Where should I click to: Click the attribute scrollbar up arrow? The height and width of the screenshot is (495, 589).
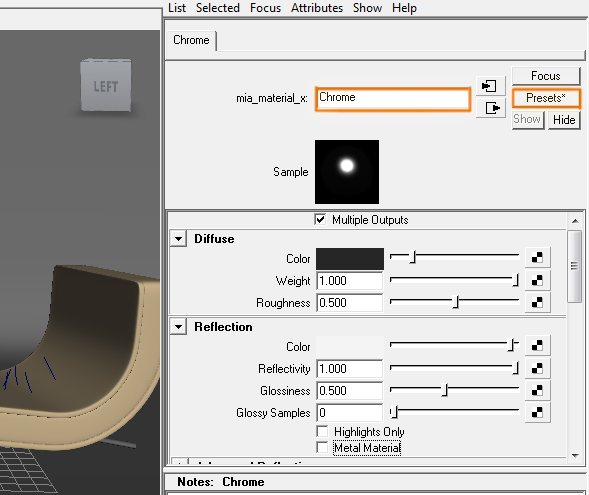(575, 221)
